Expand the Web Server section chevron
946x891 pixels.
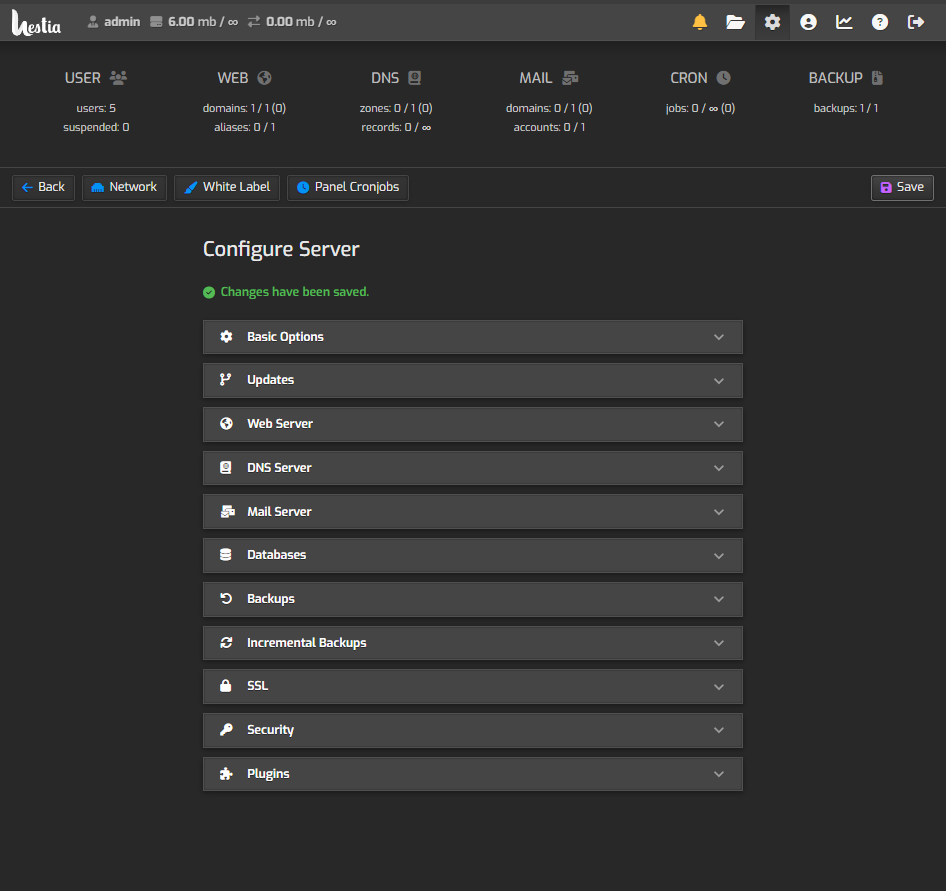719,424
